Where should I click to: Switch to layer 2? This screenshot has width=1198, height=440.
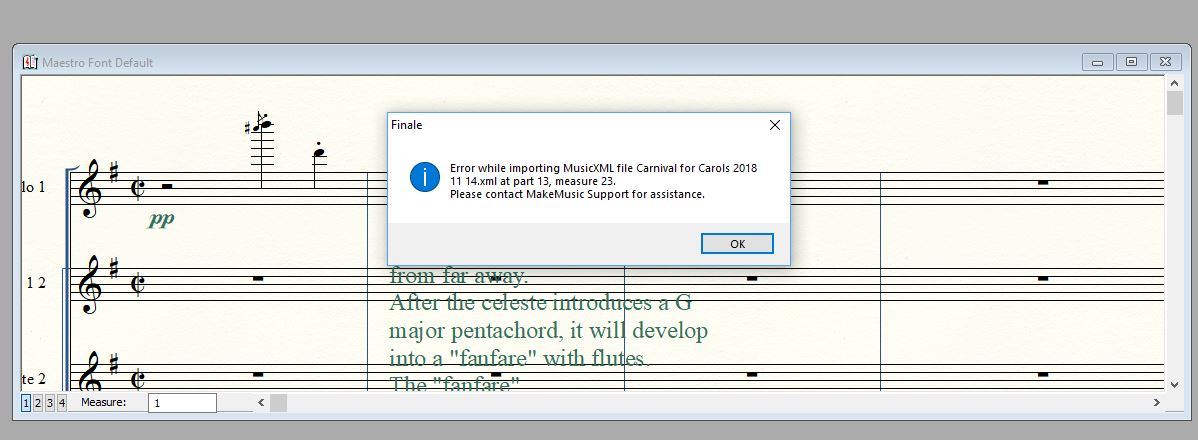click(38, 403)
